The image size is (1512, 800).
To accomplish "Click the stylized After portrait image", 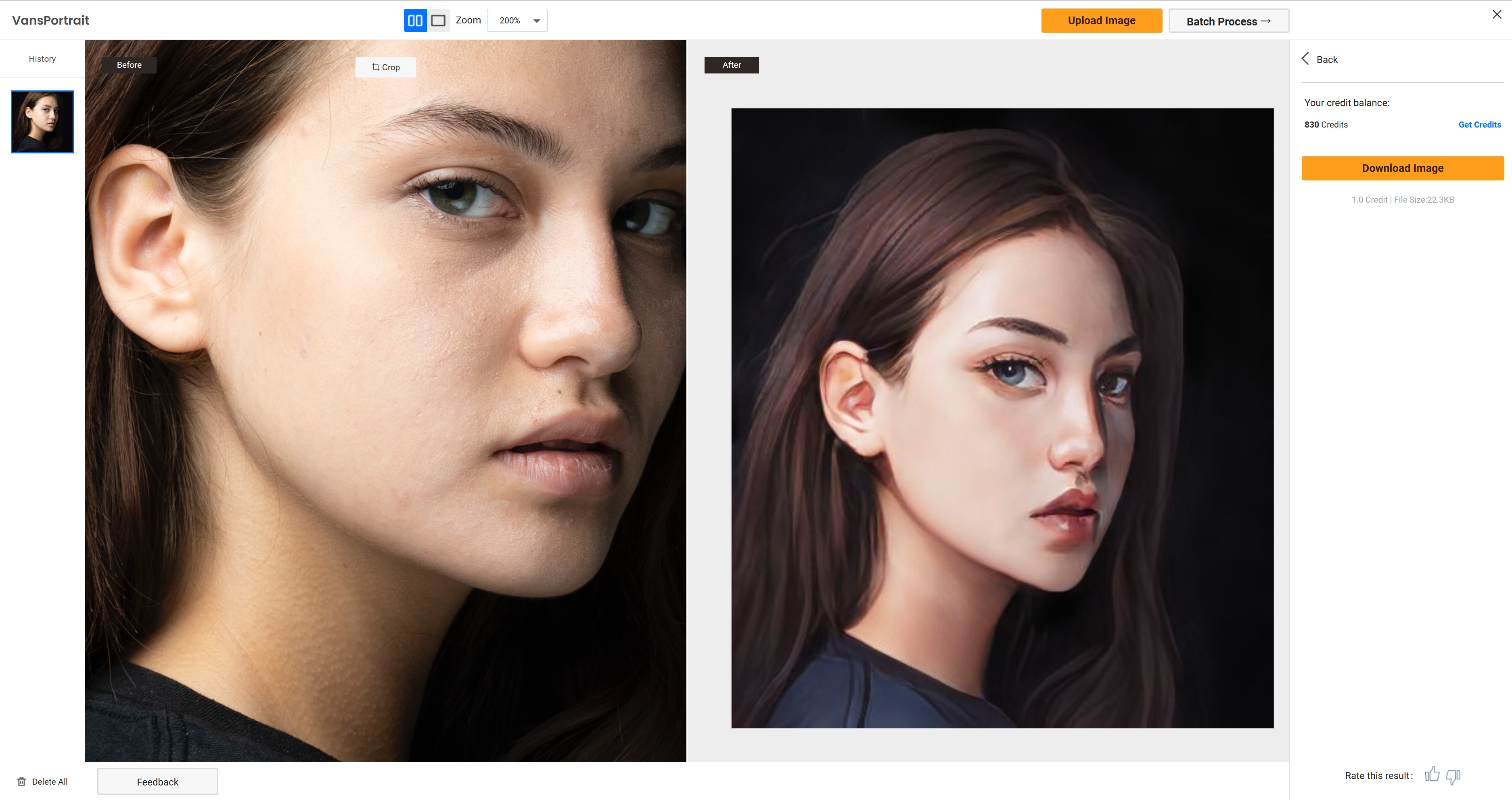I will (1002, 418).
